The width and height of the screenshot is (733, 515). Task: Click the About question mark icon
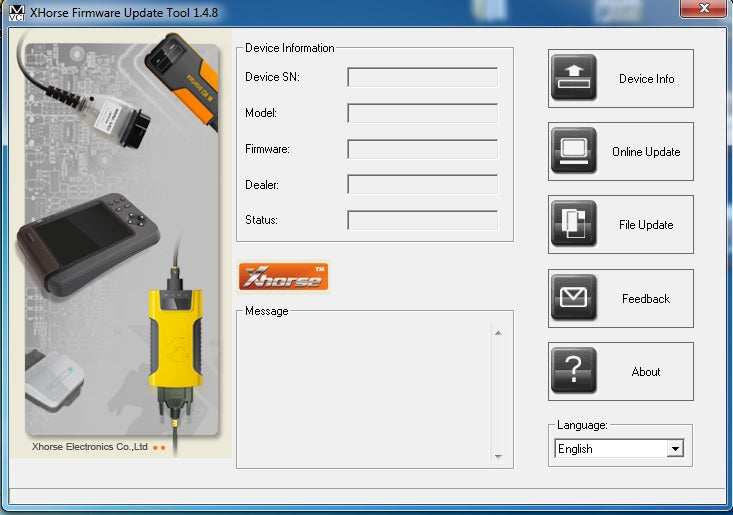point(574,370)
